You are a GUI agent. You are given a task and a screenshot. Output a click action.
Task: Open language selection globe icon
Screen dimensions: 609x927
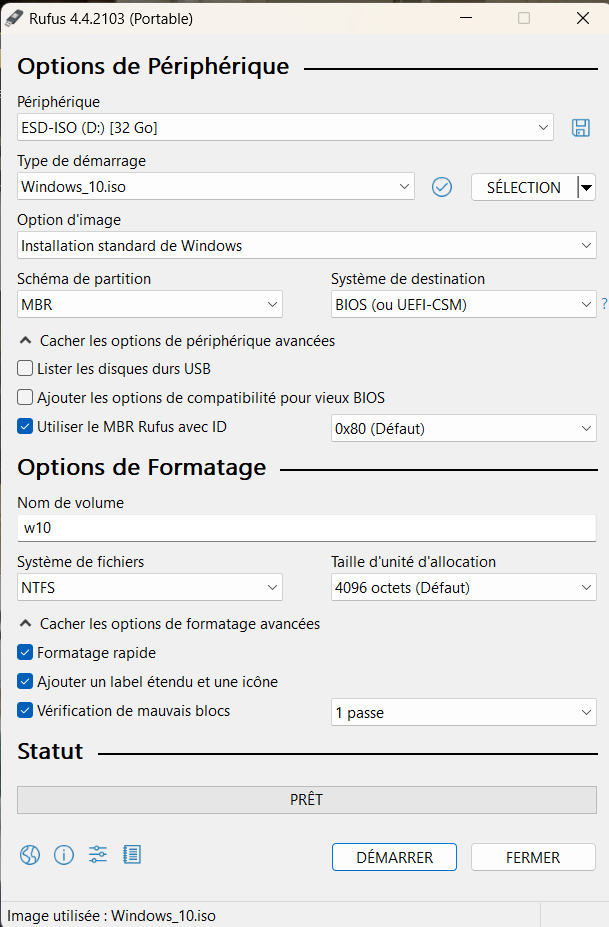[x=30, y=854]
